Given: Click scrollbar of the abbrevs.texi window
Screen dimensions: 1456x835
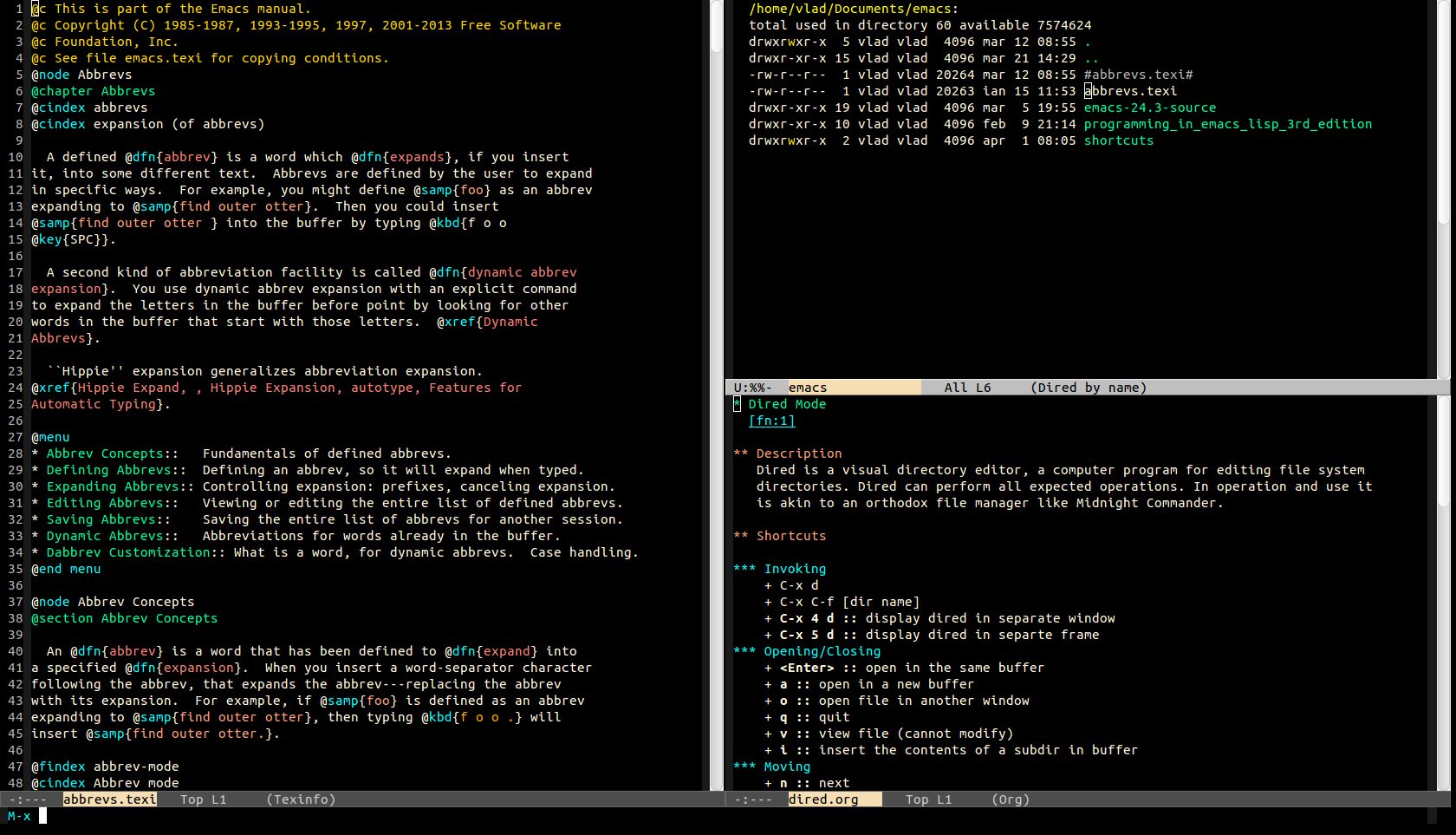Looking at the screenshot, I should click(x=717, y=395).
